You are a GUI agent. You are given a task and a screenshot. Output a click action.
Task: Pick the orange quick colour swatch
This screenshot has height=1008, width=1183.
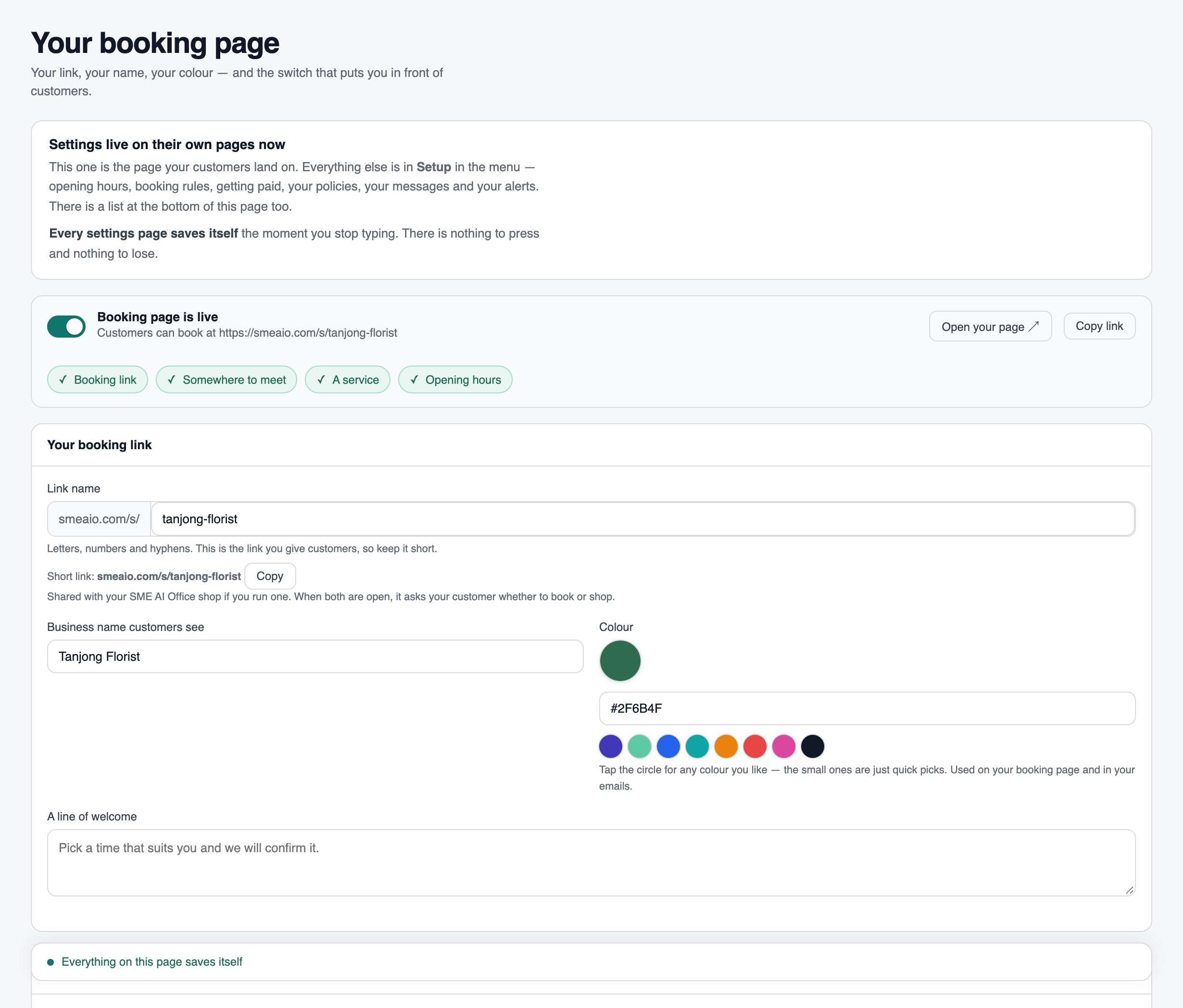pyautogui.click(x=726, y=746)
